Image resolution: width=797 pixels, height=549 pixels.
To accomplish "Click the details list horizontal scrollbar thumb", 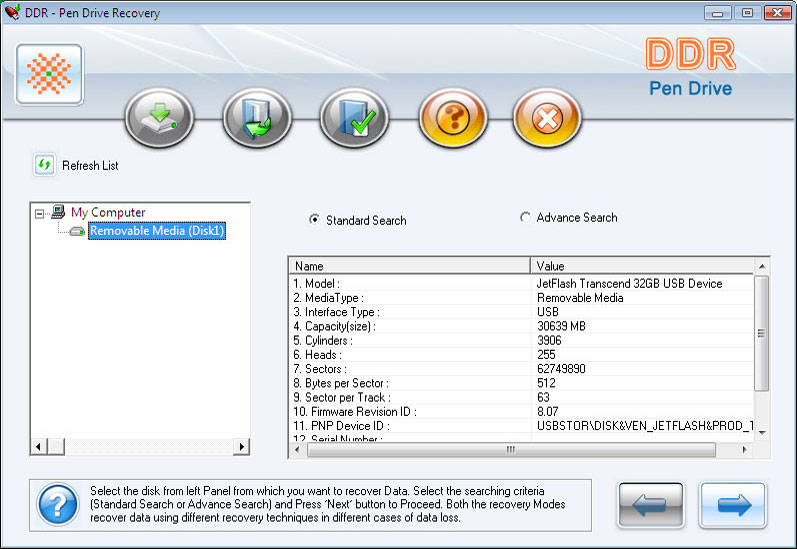I will pos(511,450).
